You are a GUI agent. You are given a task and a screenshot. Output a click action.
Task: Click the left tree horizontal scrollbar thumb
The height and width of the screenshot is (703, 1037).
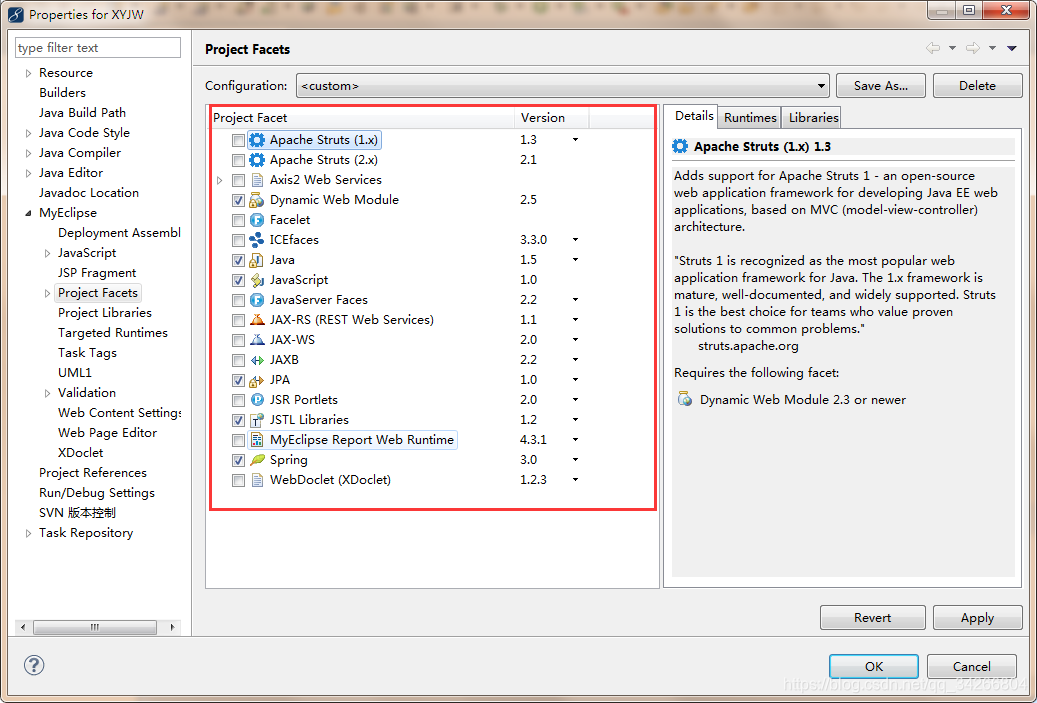(95, 626)
